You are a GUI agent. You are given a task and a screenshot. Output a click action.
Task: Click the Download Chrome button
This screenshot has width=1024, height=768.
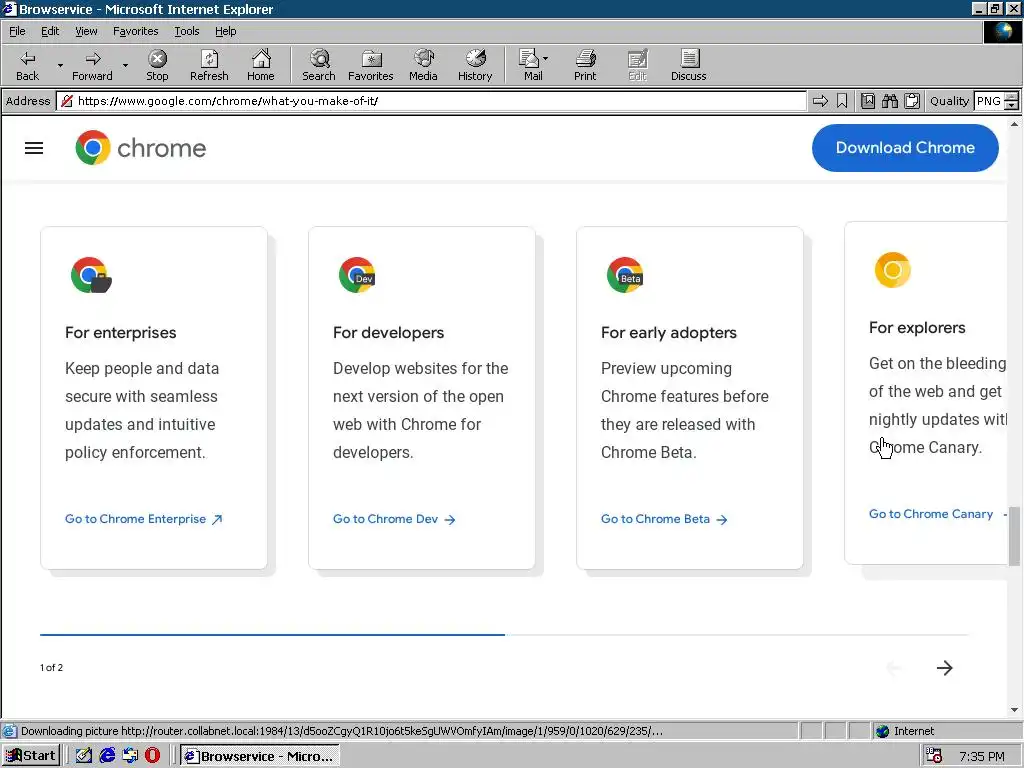tap(905, 148)
